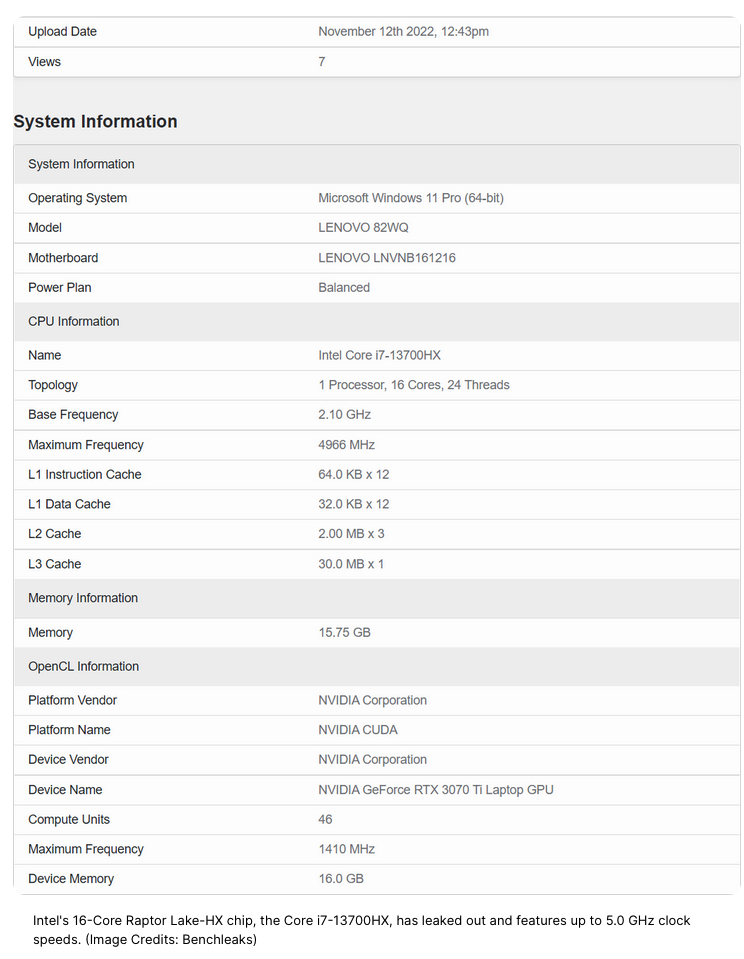Click the 'Operating System' label
Viewport: 744px width, 959px height.
tap(78, 198)
